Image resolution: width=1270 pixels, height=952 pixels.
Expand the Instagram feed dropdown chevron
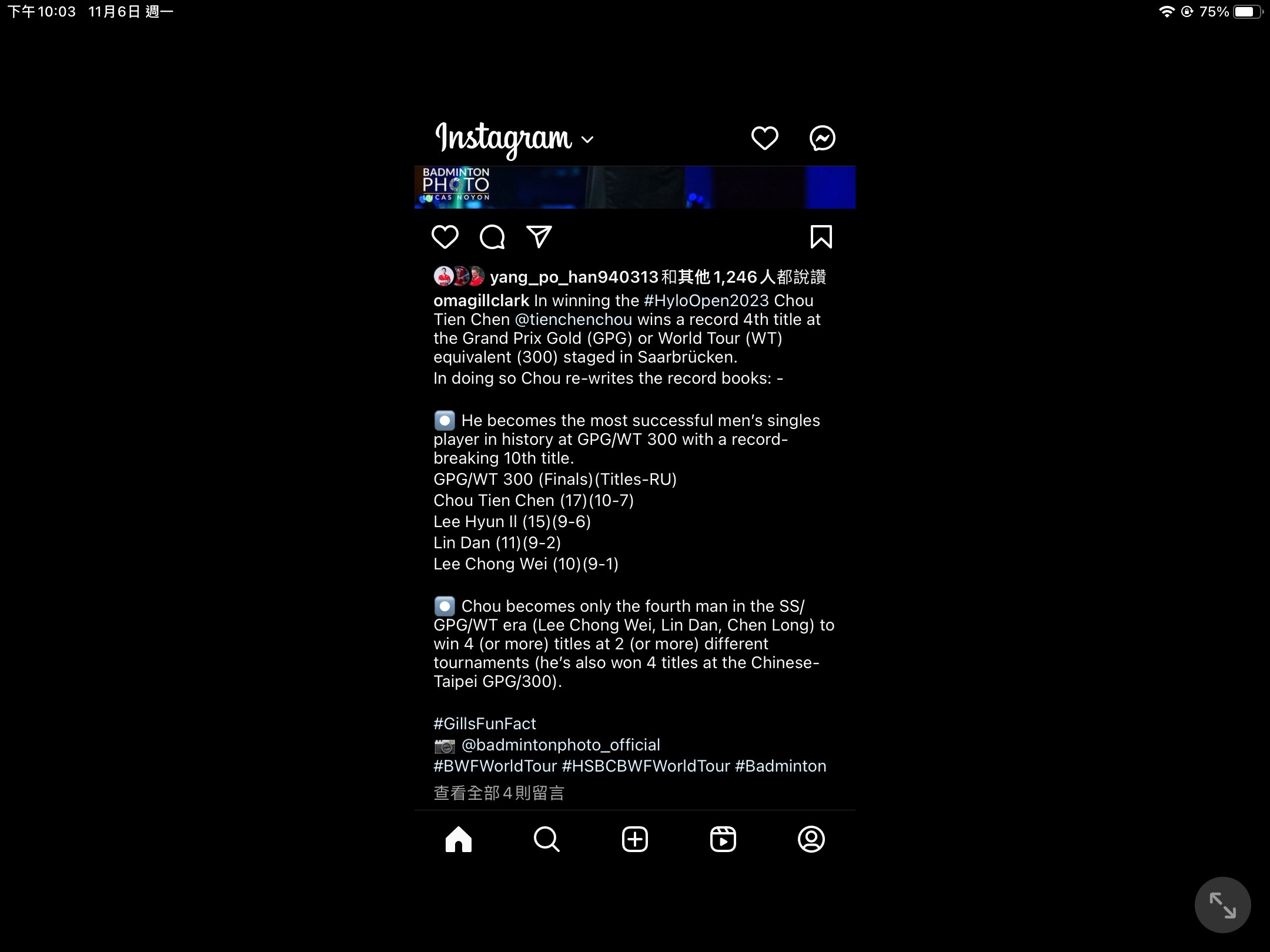(587, 139)
